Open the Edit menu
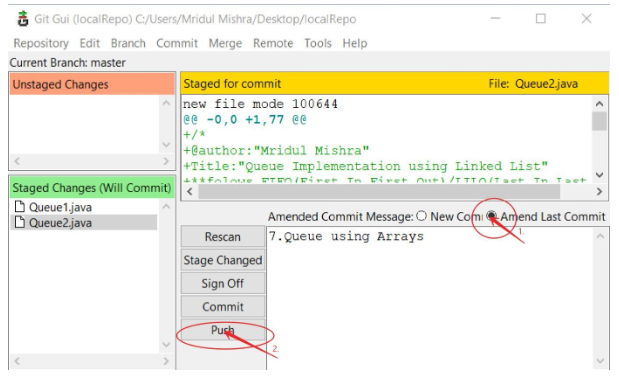 (90, 43)
